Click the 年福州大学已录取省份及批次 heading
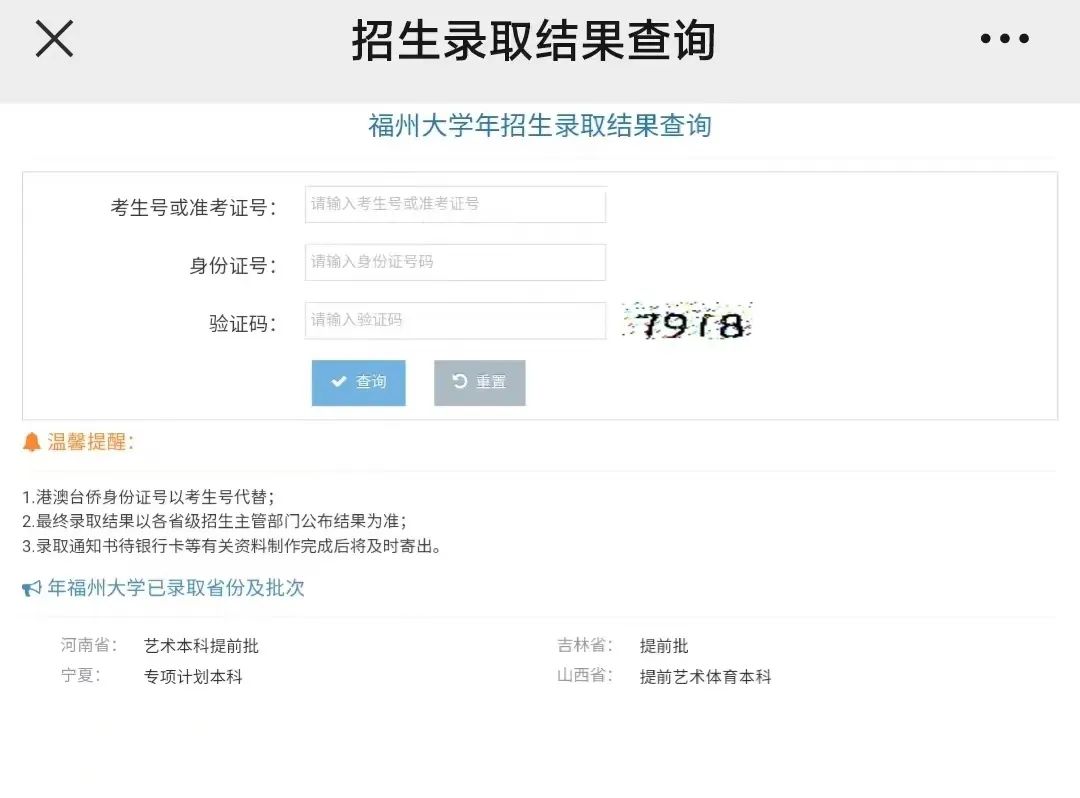Image resolution: width=1080 pixels, height=798 pixels. [x=176, y=588]
